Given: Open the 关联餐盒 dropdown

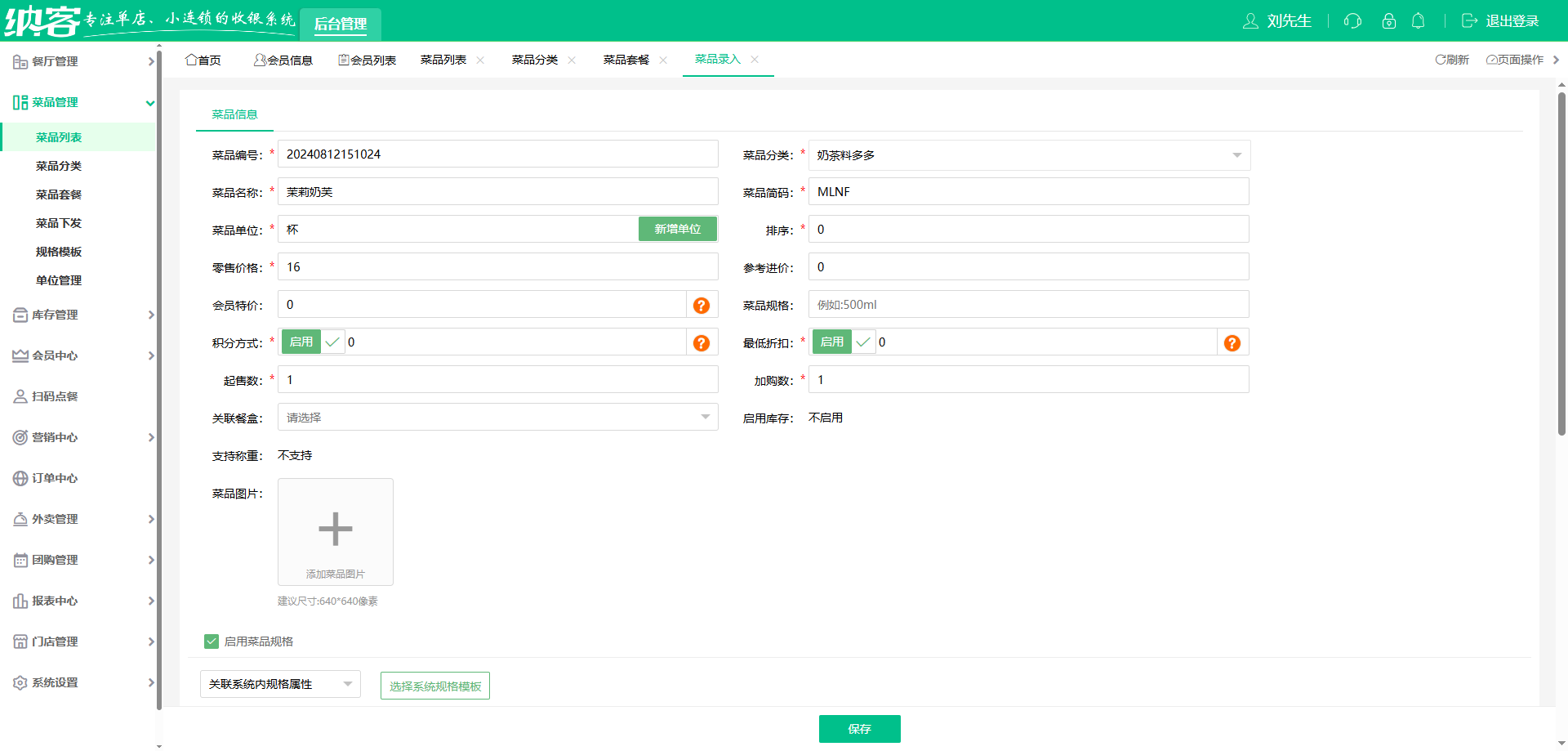Looking at the screenshot, I should 497,418.
